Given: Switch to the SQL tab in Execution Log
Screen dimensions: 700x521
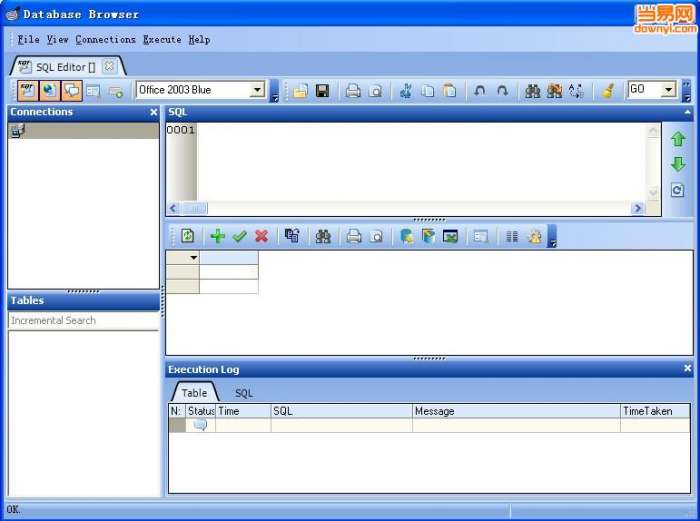Looking at the screenshot, I should [x=244, y=393].
